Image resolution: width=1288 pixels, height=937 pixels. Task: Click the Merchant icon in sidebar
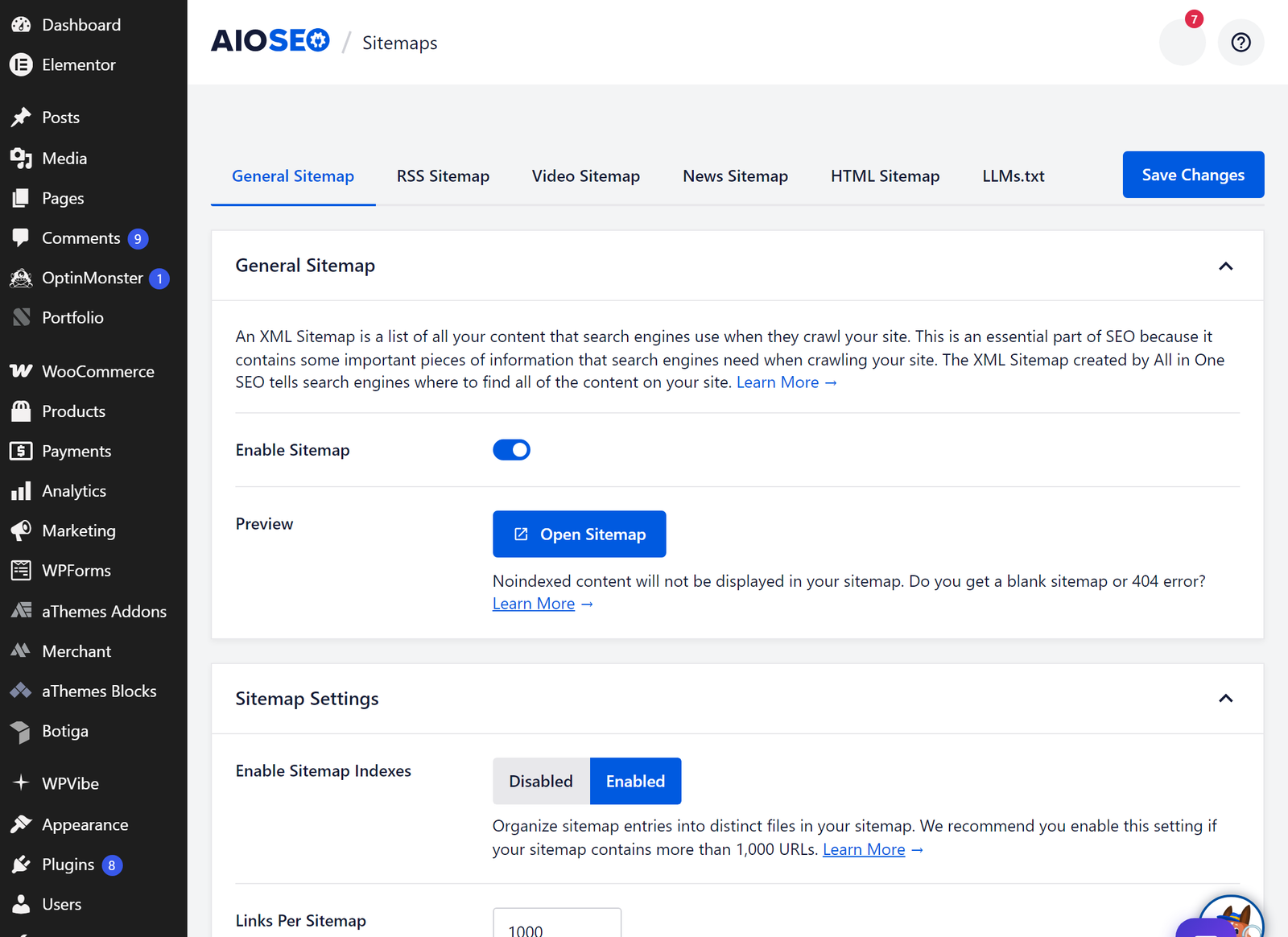click(x=21, y=650)
